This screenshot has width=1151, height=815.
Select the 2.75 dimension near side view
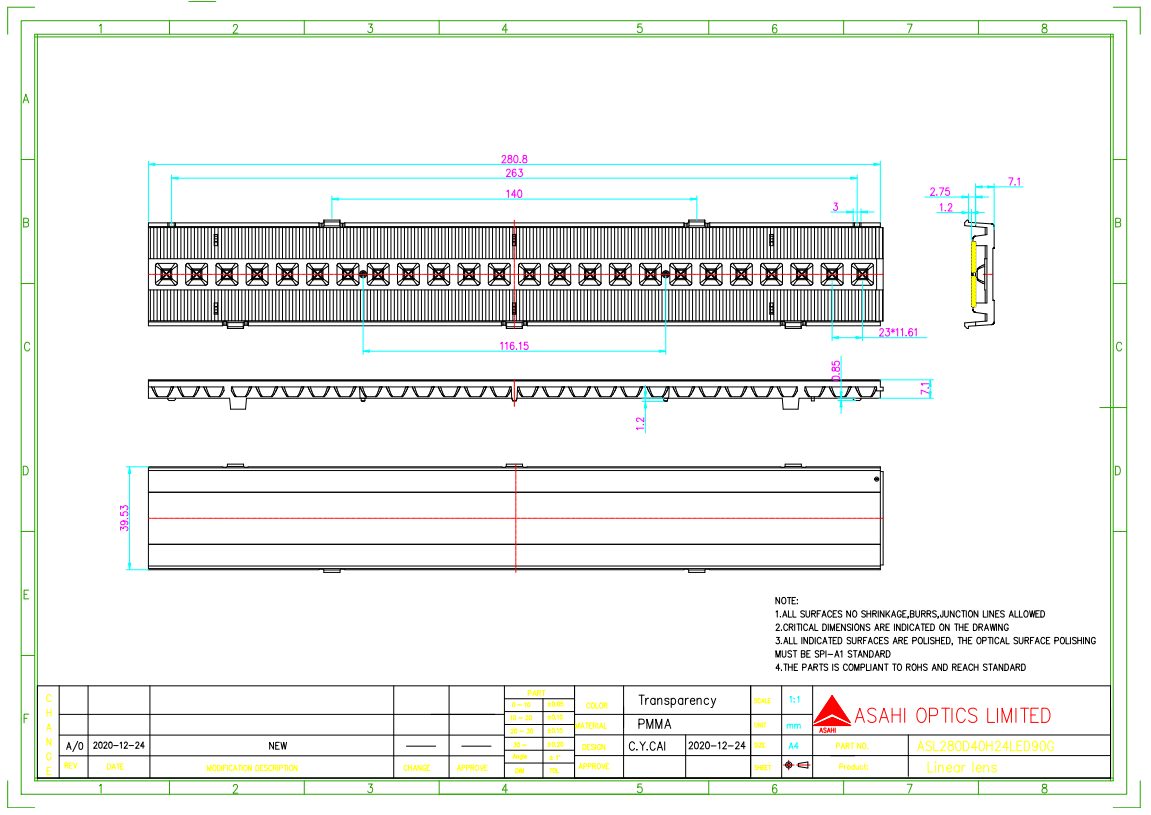[940, 192]
